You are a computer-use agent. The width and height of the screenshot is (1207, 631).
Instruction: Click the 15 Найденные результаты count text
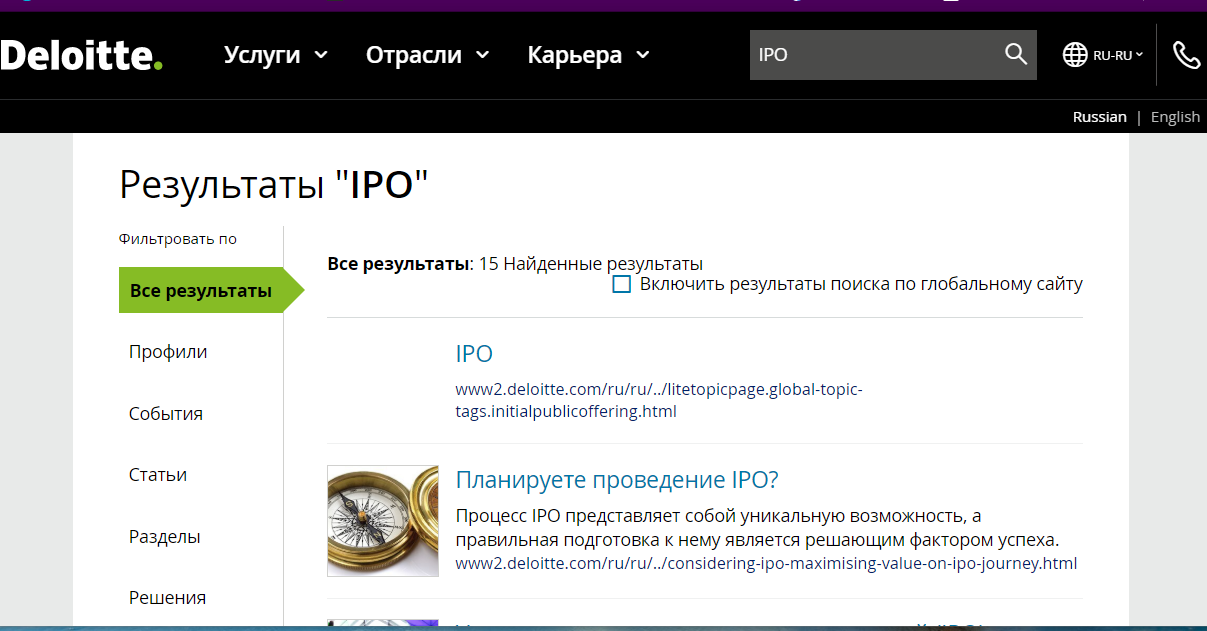point(591,264)
